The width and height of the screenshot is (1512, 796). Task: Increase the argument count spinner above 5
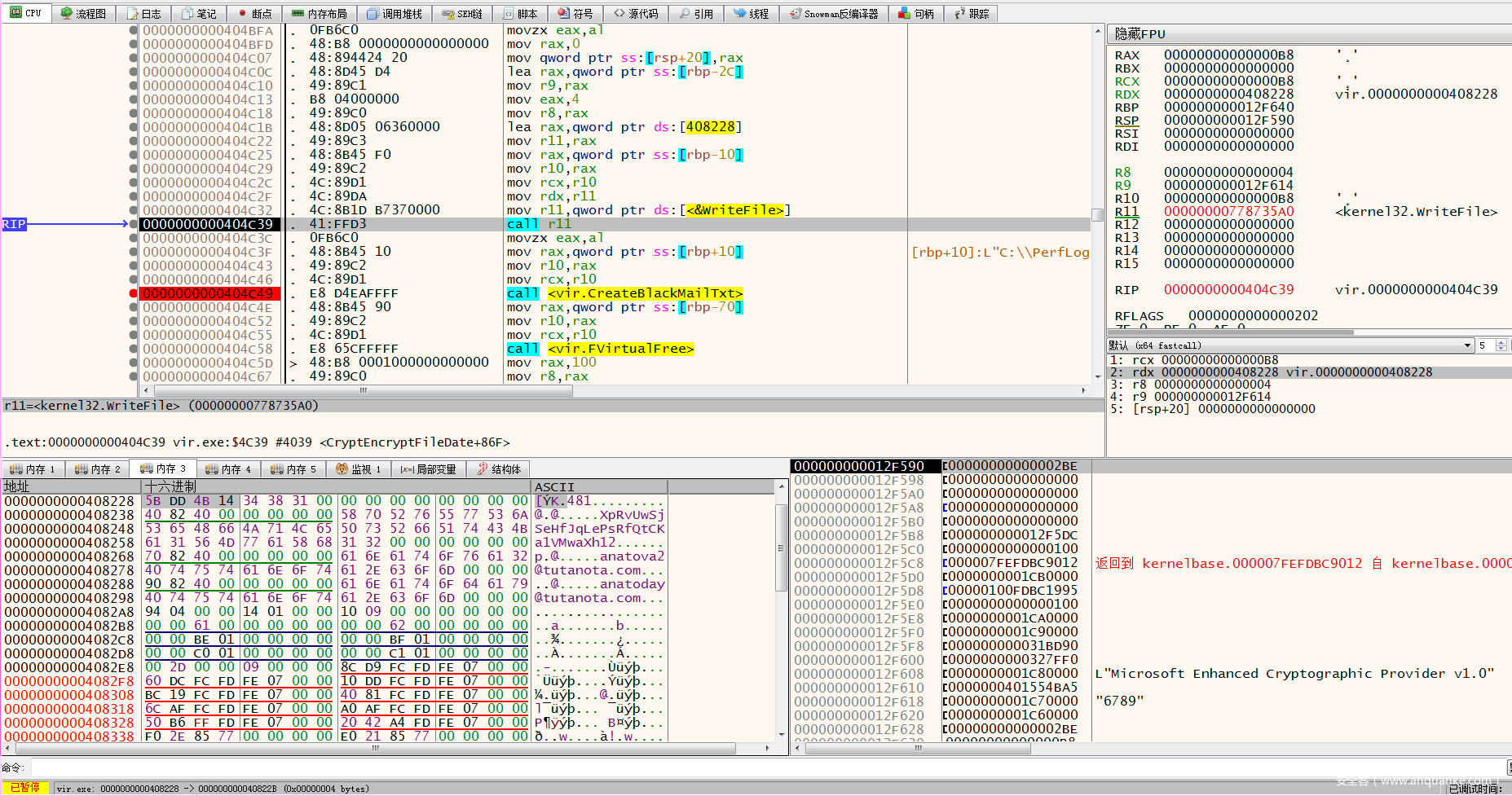point(1501,342)
